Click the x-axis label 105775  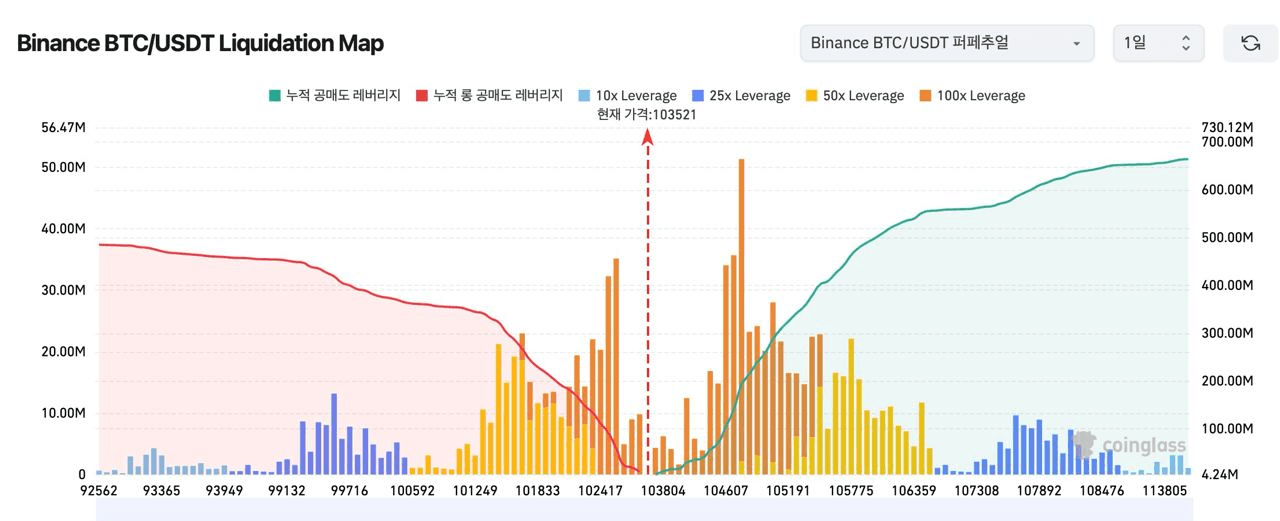click(x=852, y=491)
